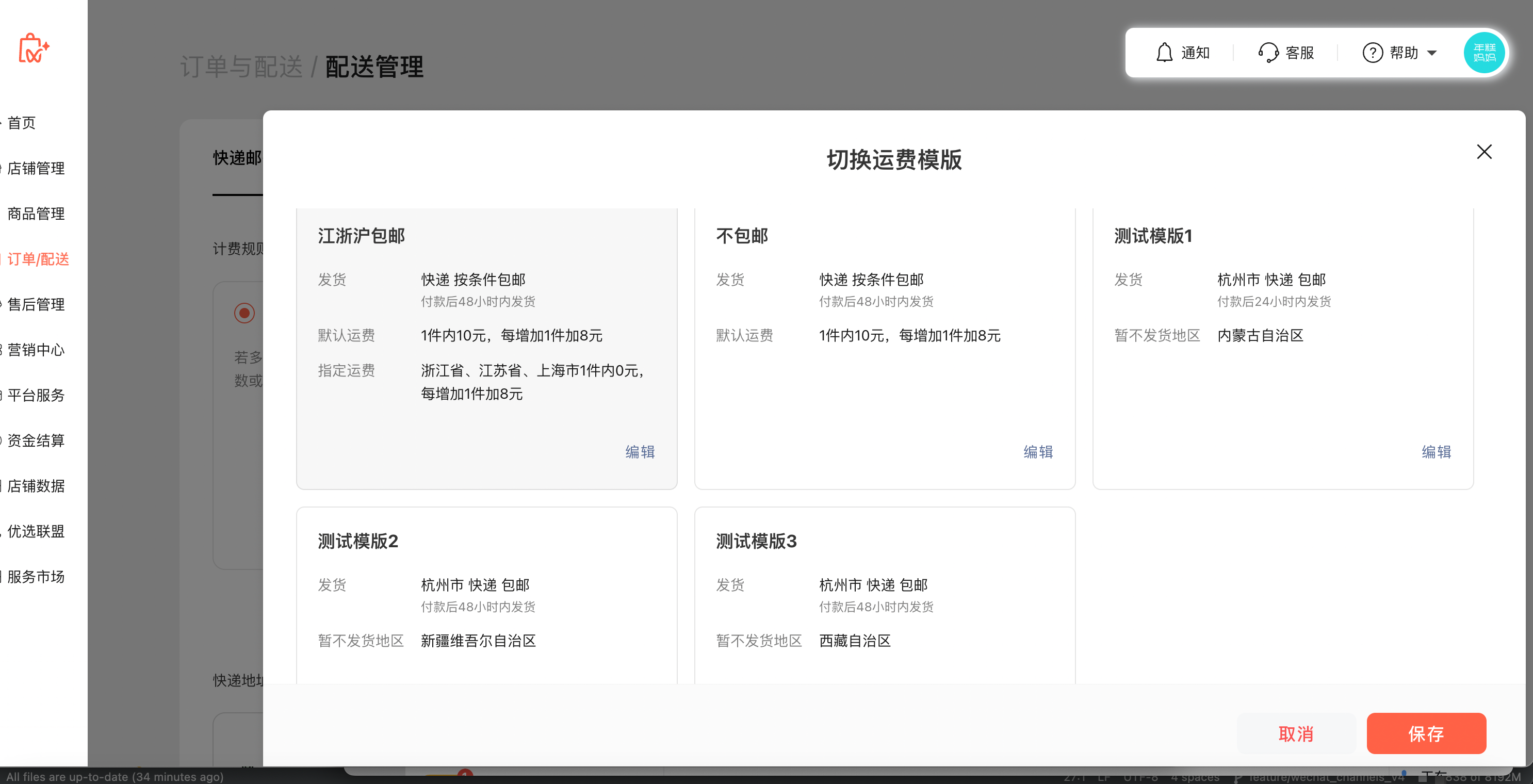
Task: Open 资金结算 in sidebar
Action: (36, 440)
